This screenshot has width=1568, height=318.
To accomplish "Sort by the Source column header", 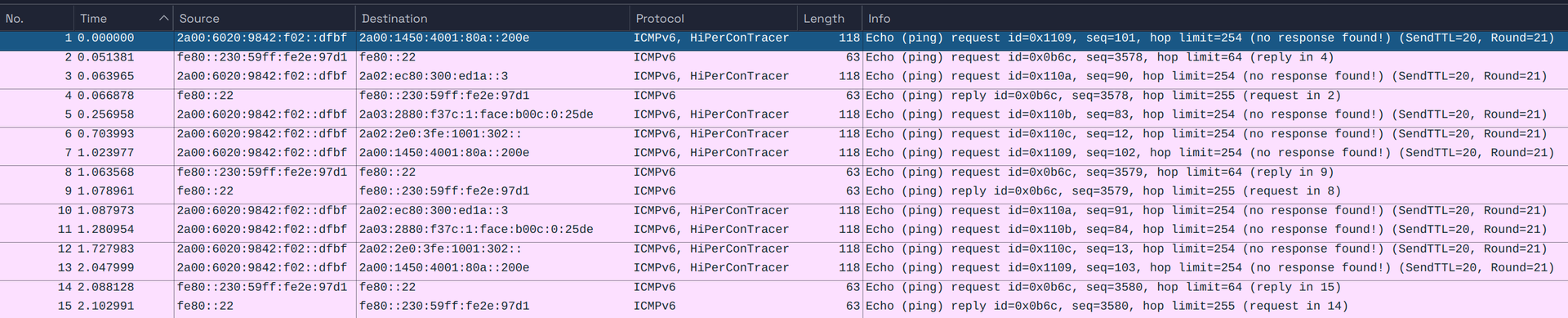I will pyautogui.click(x=264, y=18).
